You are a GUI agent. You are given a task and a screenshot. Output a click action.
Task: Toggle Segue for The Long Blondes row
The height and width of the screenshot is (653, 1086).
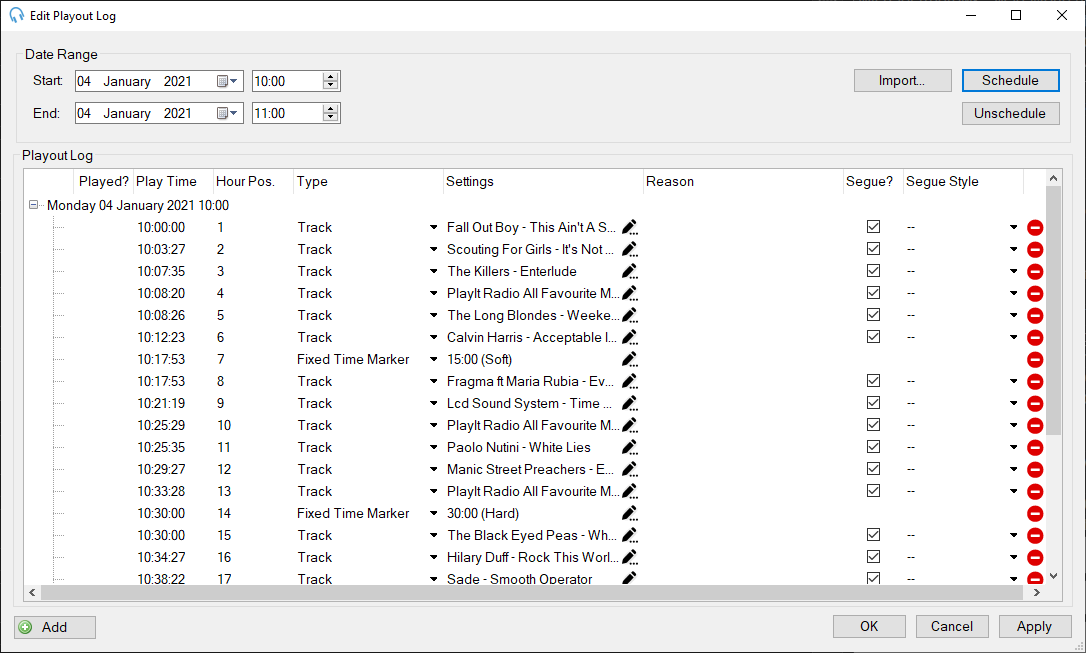873,314
